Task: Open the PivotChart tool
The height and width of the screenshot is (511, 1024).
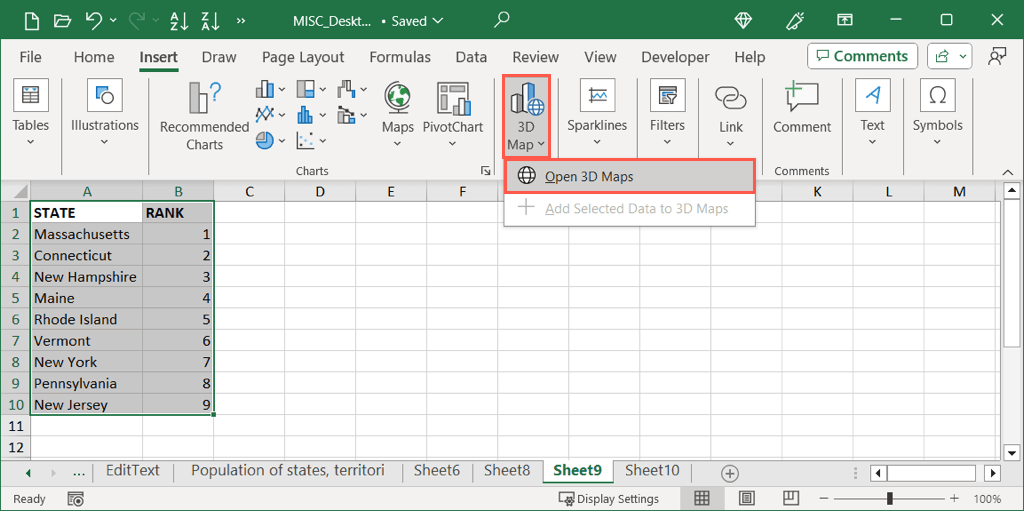Action: click(x=452, y=98)
